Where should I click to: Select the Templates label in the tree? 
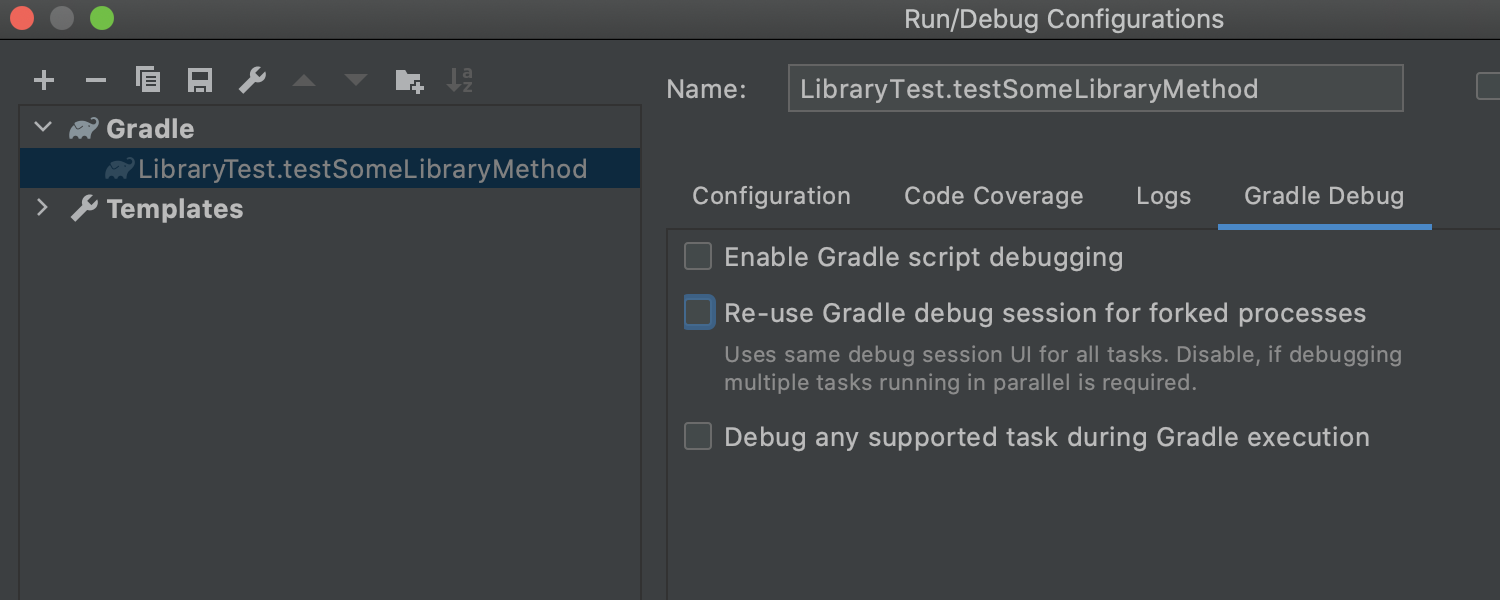175,209
